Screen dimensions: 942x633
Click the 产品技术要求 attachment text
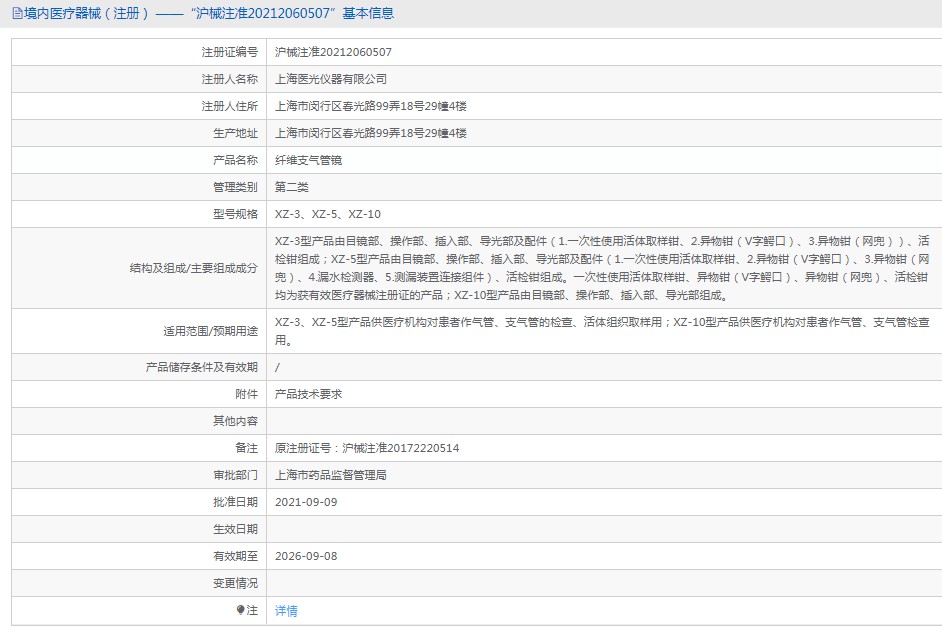pyautogui.click(x=308, y=394)
